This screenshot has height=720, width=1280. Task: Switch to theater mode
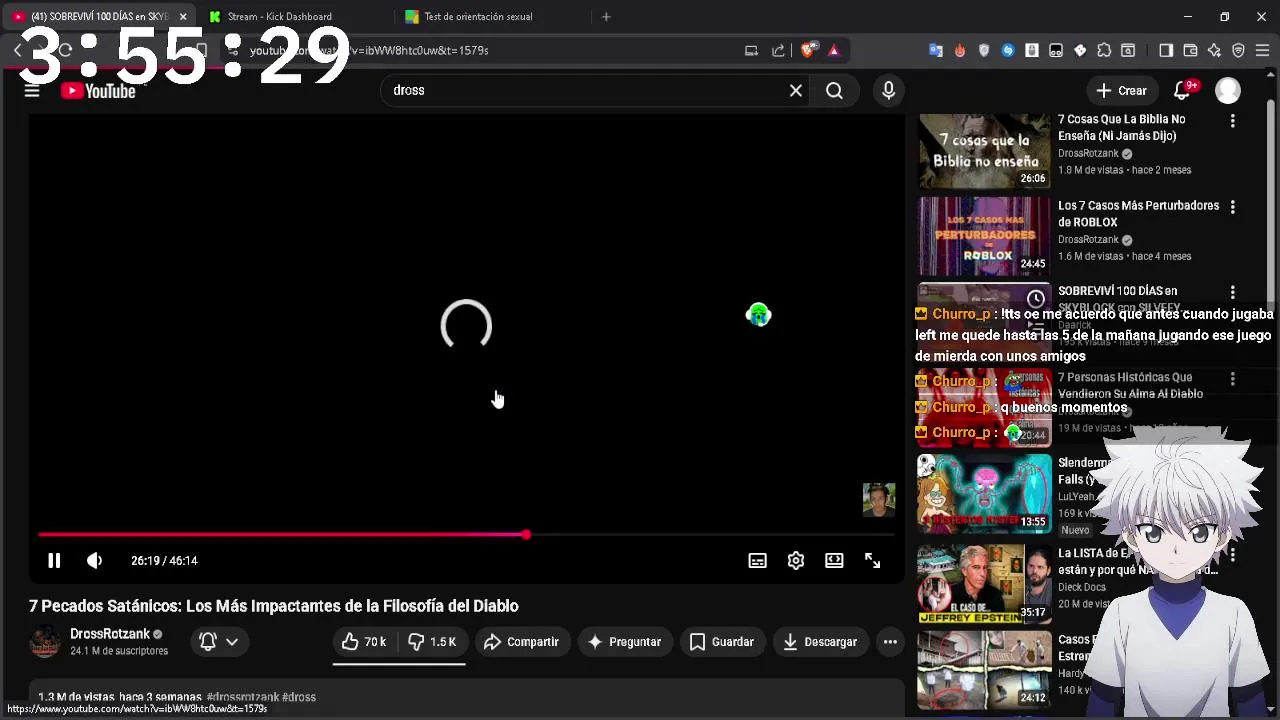(834, 561)
